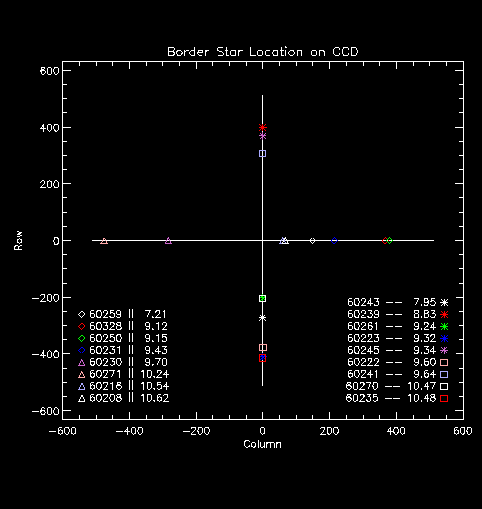This screenshot has width=482, height=509.
Task: Select the green-filled square data point near row -200
Action: (263, 298)
